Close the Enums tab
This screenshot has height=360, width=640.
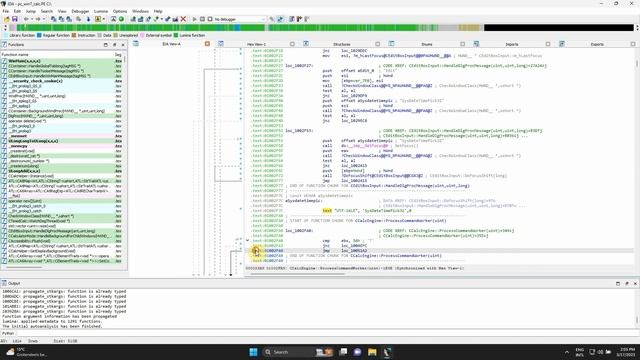(x=462, y=44)
